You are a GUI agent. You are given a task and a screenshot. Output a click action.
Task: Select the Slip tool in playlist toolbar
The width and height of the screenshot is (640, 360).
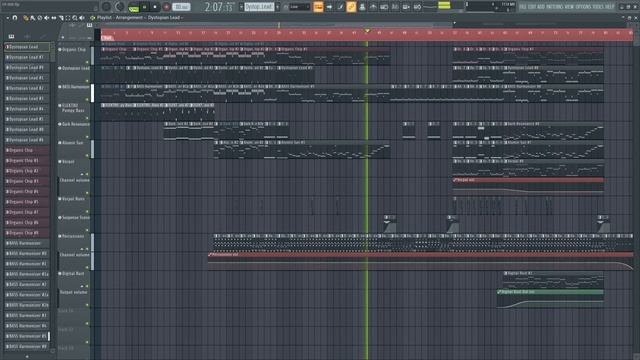[x=53, y=18]
